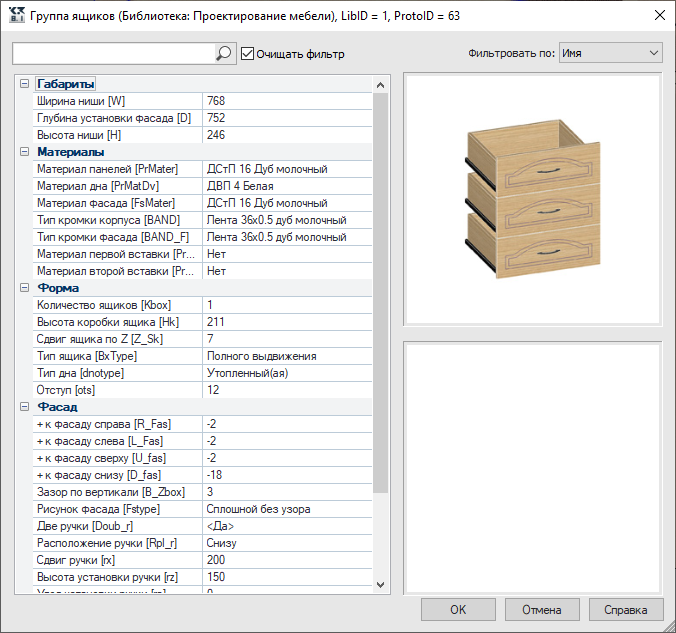
Task: Click the scroll down arrow of property list
Action: click(380, 585)
